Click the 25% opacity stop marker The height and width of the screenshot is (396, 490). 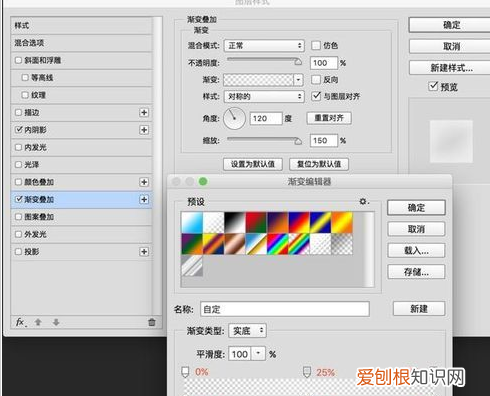307,372
